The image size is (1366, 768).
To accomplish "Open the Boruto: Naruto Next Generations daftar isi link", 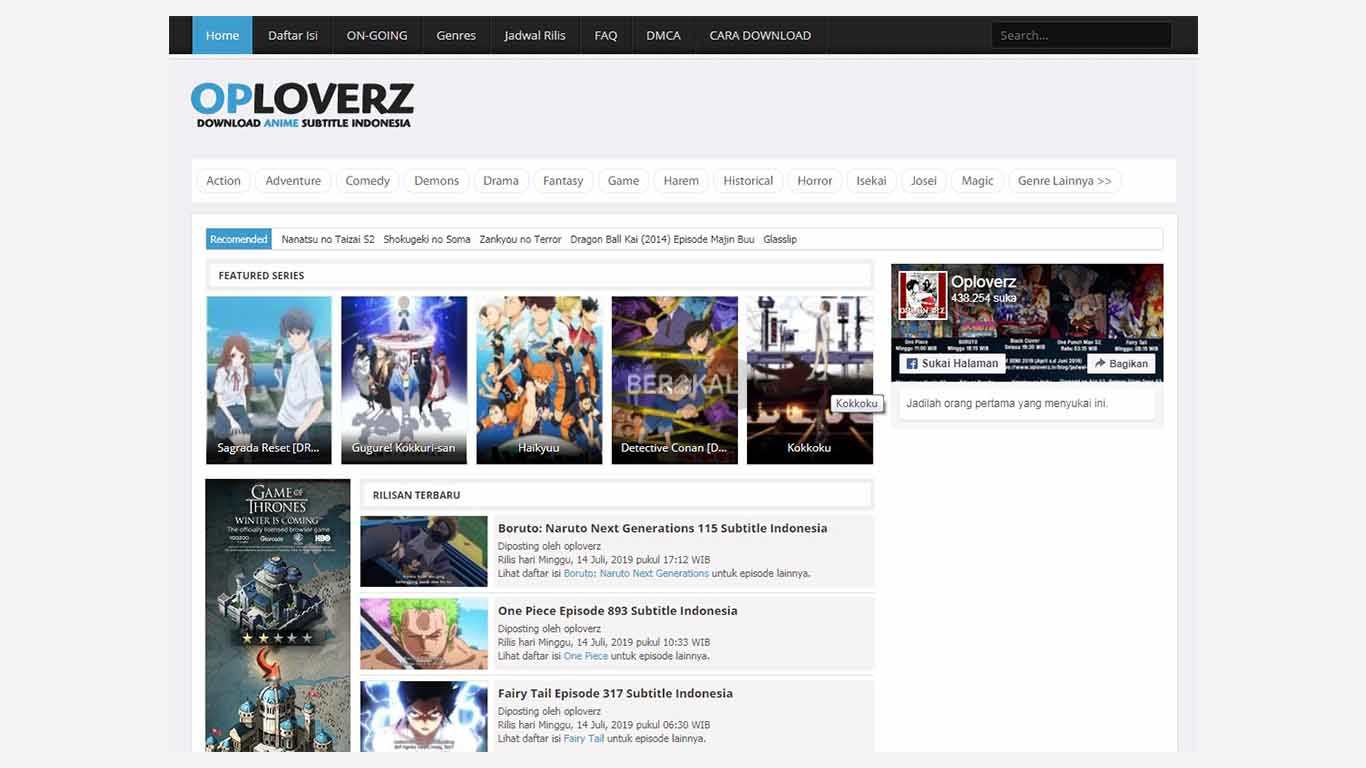I will click(636, 573).
